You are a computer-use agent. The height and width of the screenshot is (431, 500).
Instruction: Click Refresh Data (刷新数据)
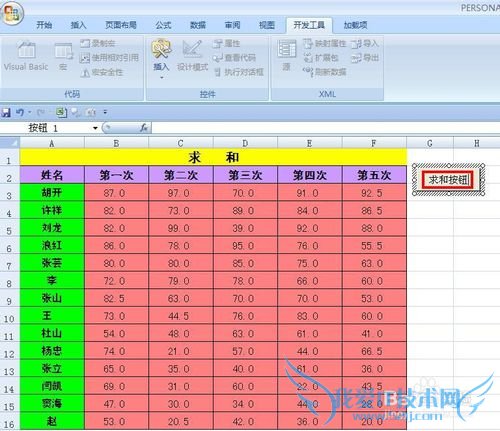(x=324, y=72)
